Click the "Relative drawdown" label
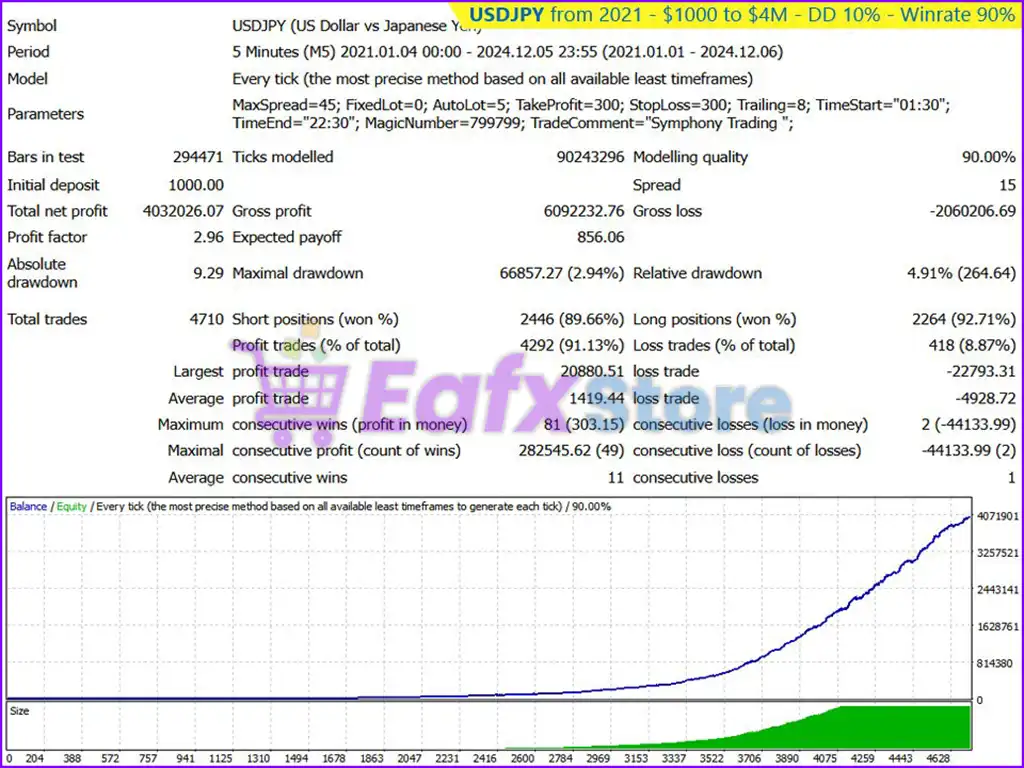The height and width of the screenshot is (768, 1024). 697,274
